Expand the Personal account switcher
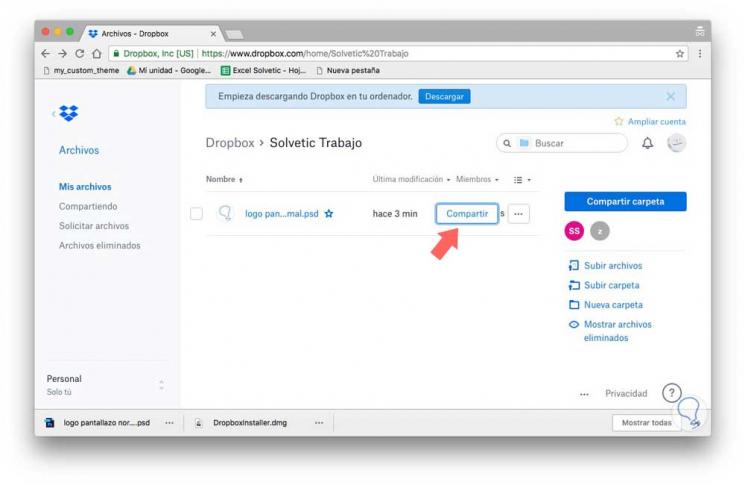Viewport: 745px width, 485px height. pos(162,385)
